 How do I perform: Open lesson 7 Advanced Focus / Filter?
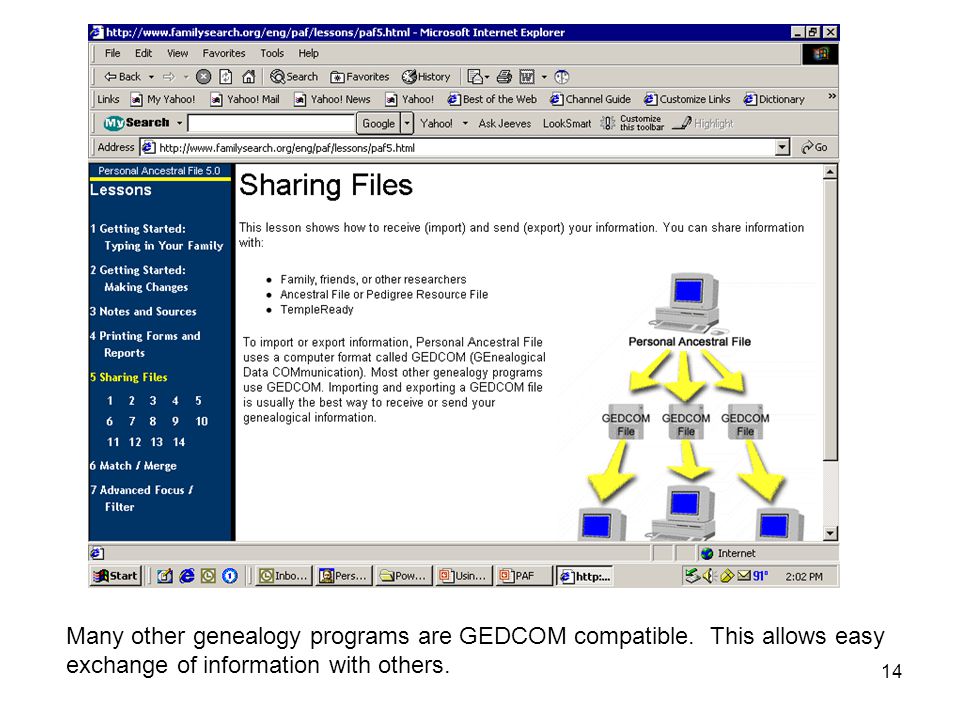click(x=141, y=498)
